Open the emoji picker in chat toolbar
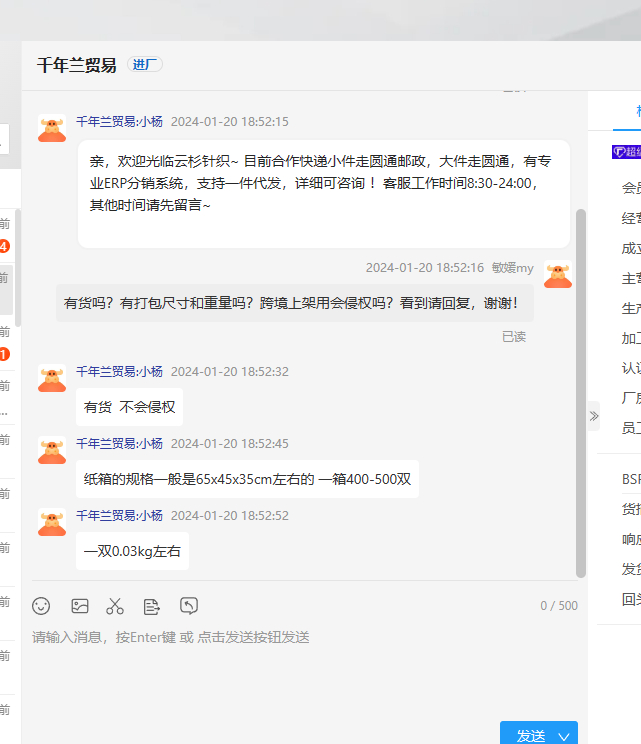641x744 pixels. click(x=41, y=606)
